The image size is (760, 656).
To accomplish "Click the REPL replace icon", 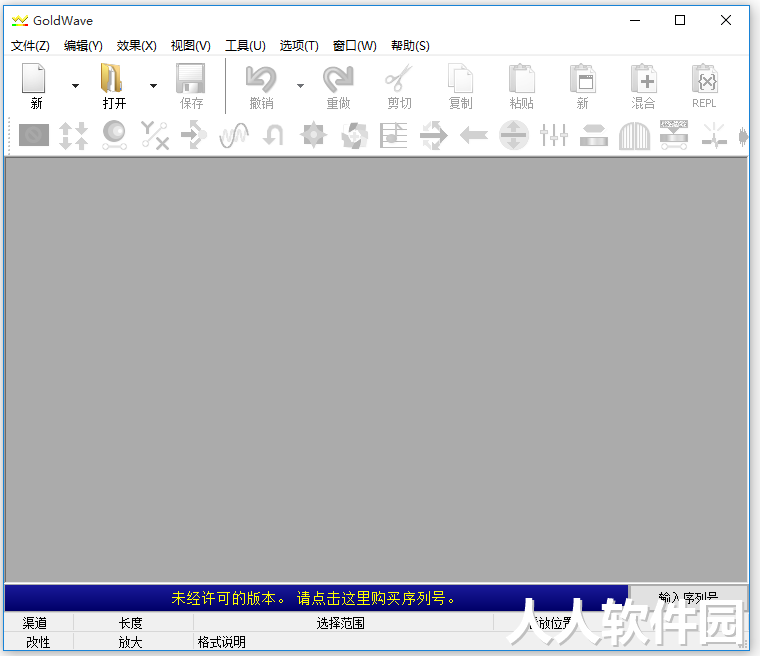I will [704, 78].
